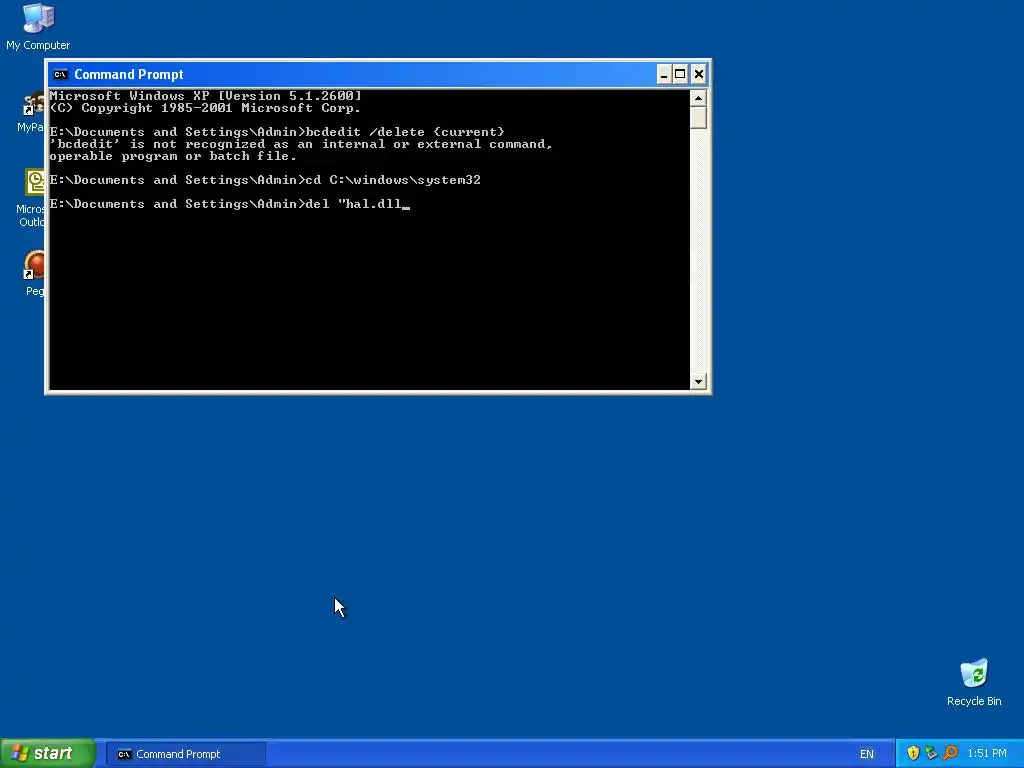Click the Command Prompt title bar text
The height and width of the screenshot is (768, 1024).
coord(129,74)
